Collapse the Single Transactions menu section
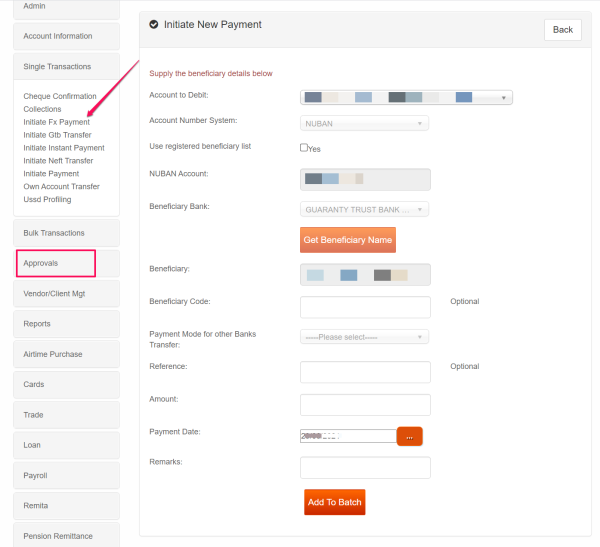 pyautogui.click(x=67, y=67)
